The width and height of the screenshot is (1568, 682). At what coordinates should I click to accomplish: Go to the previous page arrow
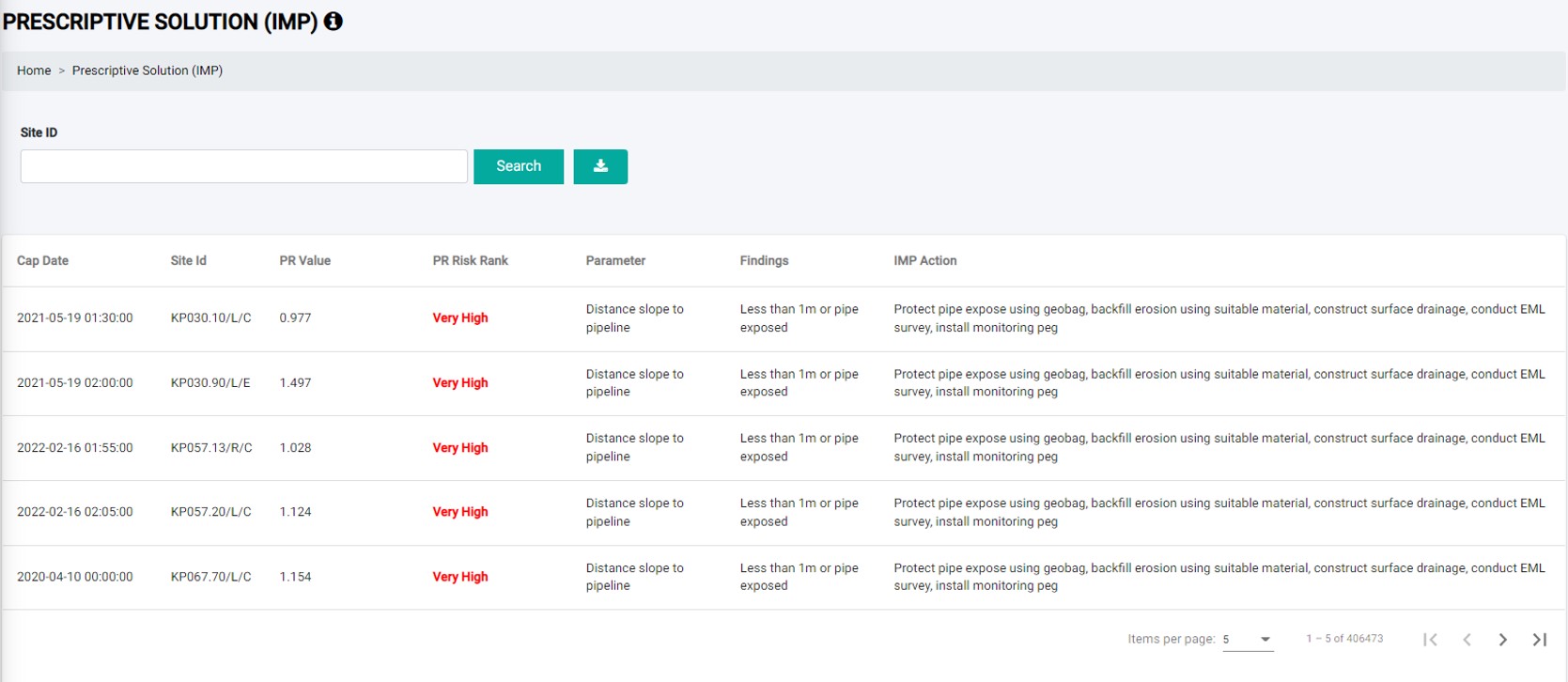[1467, 640]
